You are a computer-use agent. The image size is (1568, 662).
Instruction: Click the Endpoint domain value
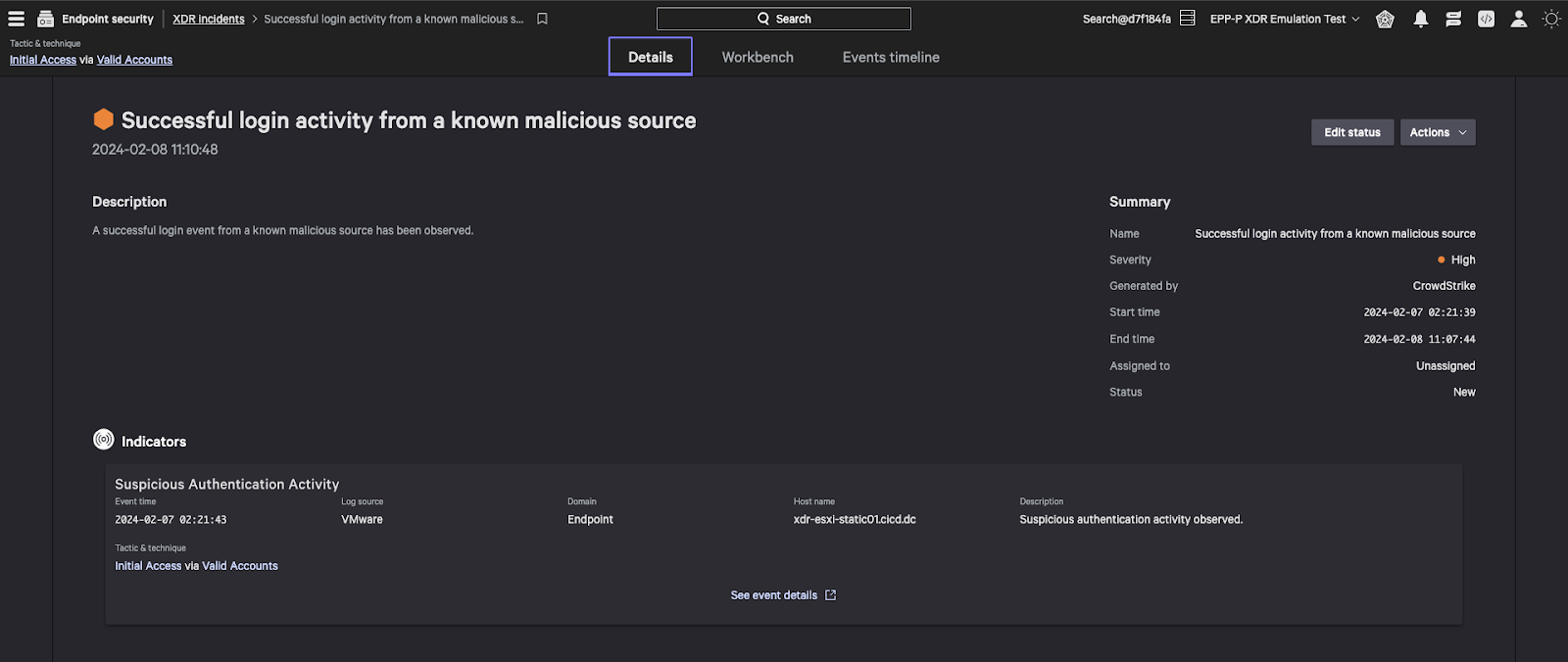[x=590, y=520]
